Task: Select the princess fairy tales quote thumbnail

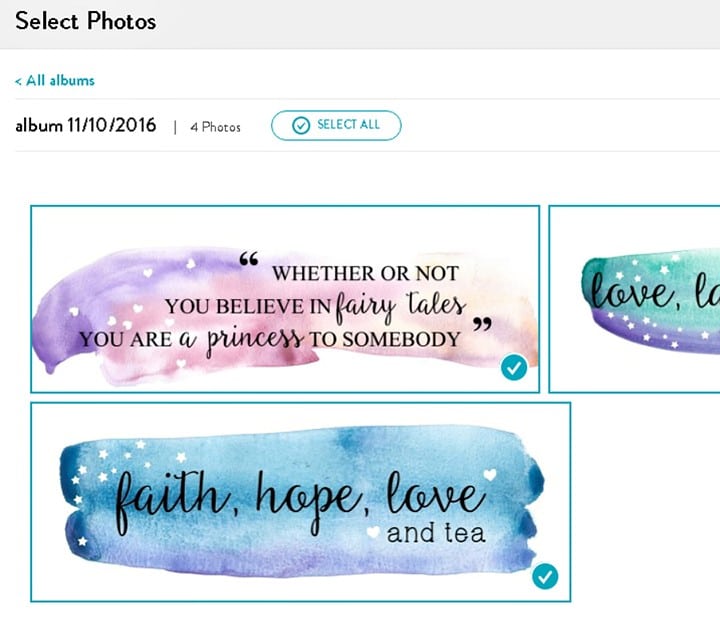Action: (x=285, y=299)
